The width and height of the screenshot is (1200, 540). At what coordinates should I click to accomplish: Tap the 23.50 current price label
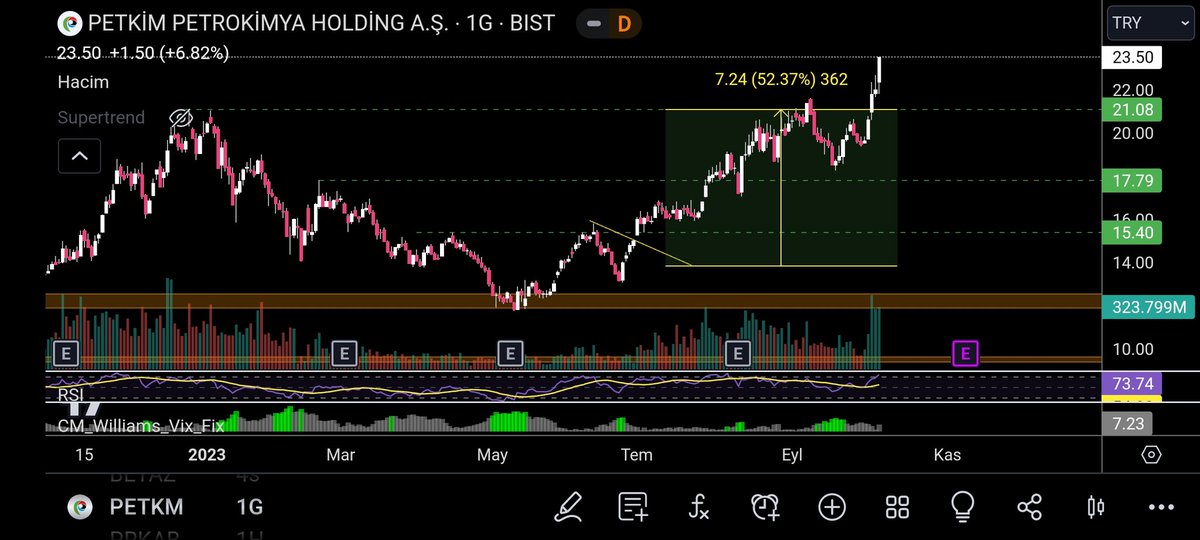[1132, 58]
